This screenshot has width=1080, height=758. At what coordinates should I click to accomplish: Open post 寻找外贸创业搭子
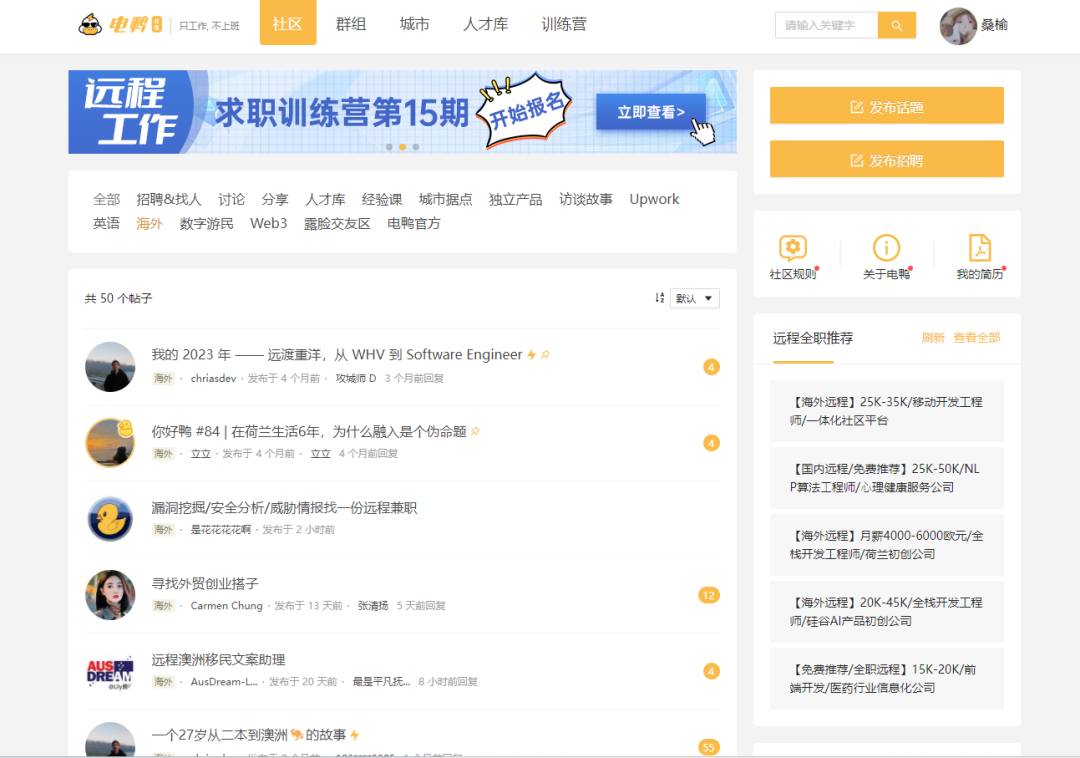pos(205,584)
